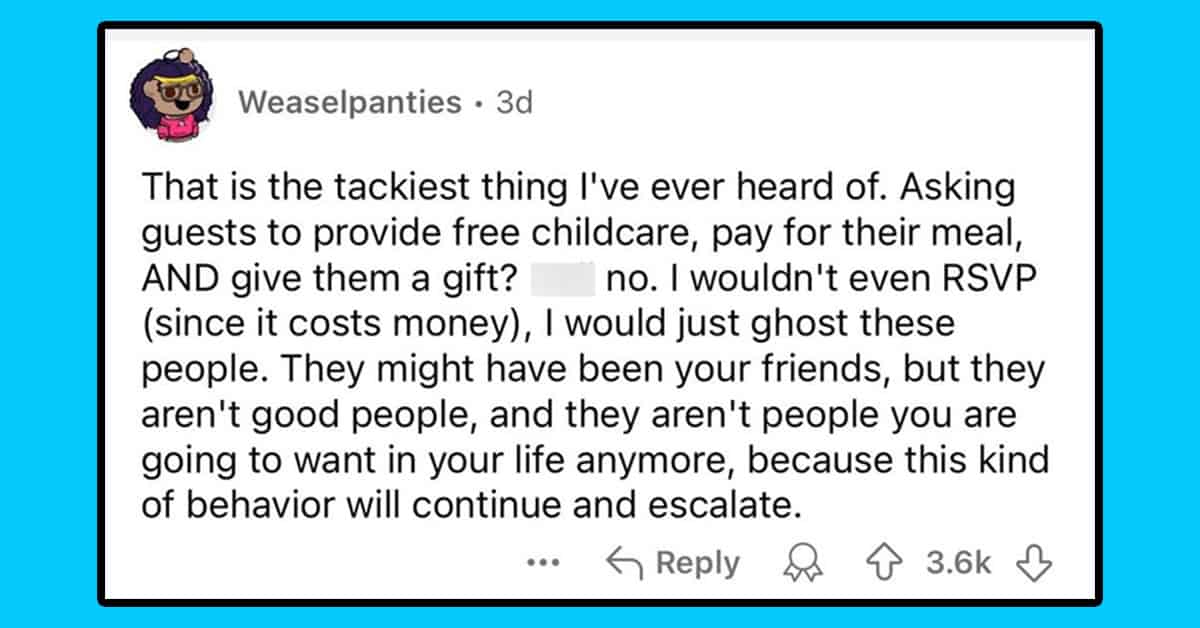
Task: Open the 3d timestamp permalink
Action: pos(515,102)
